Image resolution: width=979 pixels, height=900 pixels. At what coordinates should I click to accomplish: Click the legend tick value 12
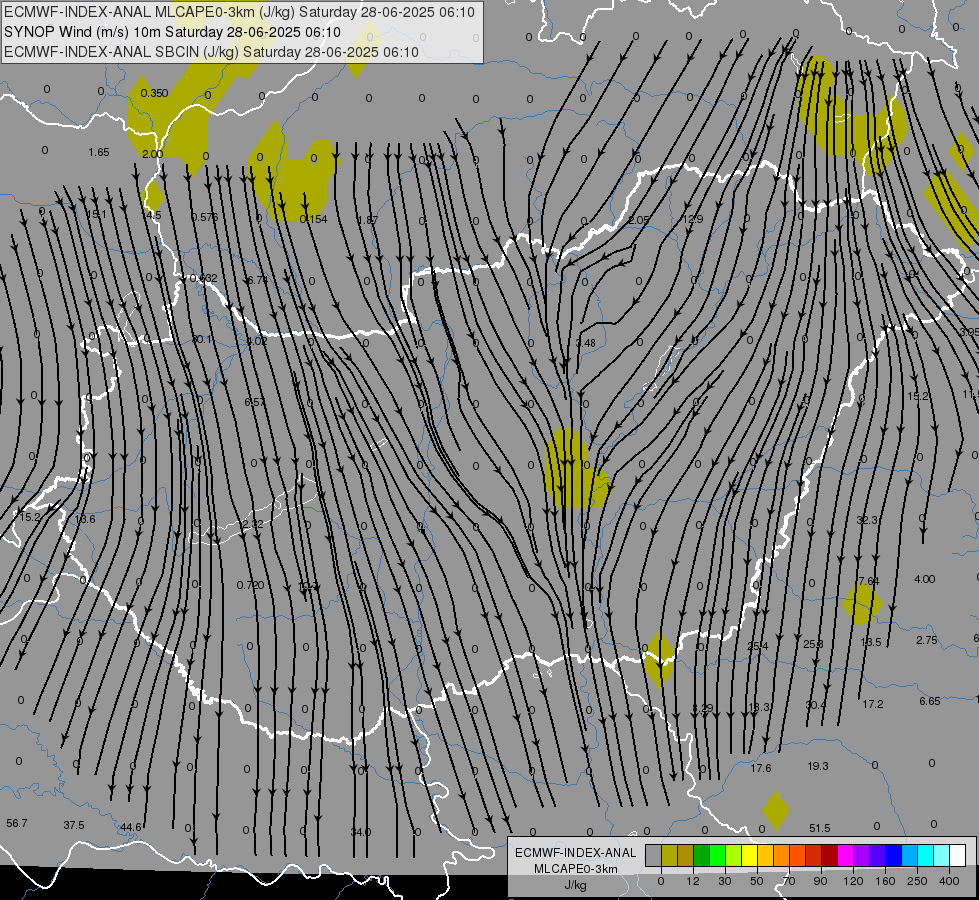click(x=692, y=881)
